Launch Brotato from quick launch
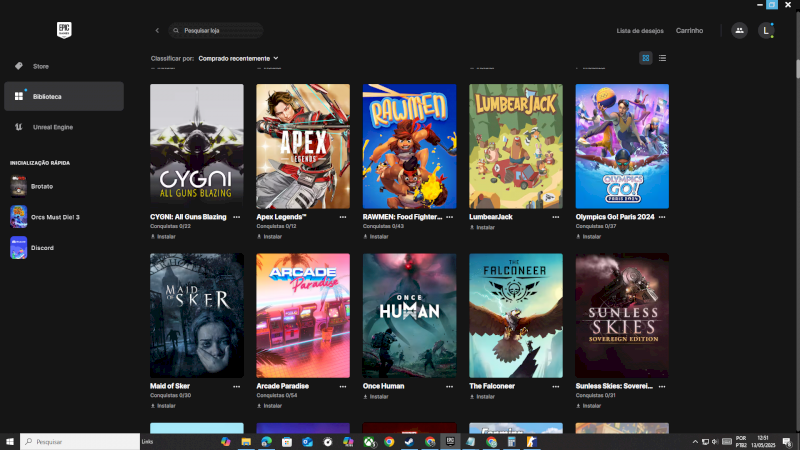This screenshot has width=800, height=450. (x=40, y=186)
